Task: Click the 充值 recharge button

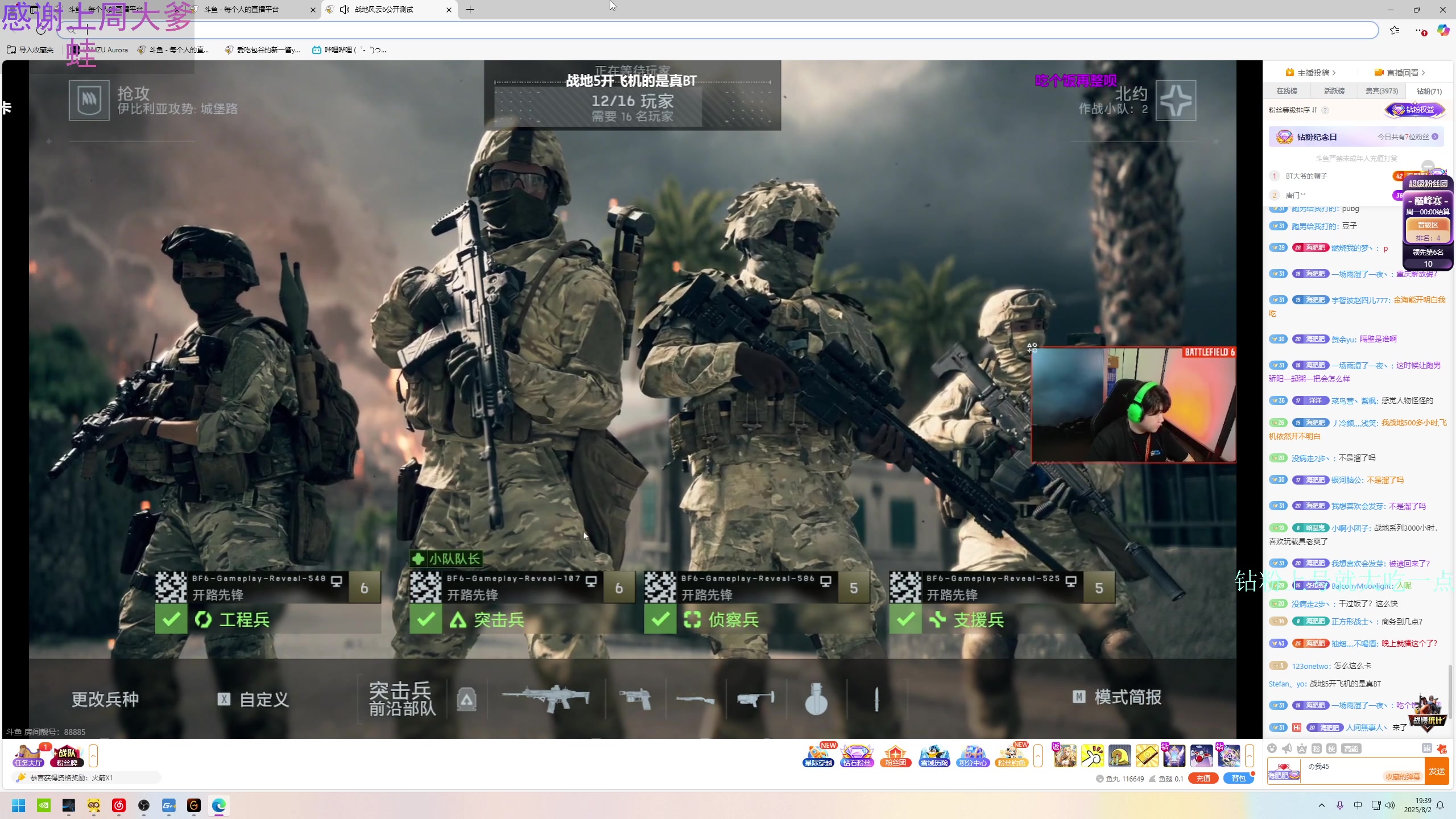Action: [1203, 779]
